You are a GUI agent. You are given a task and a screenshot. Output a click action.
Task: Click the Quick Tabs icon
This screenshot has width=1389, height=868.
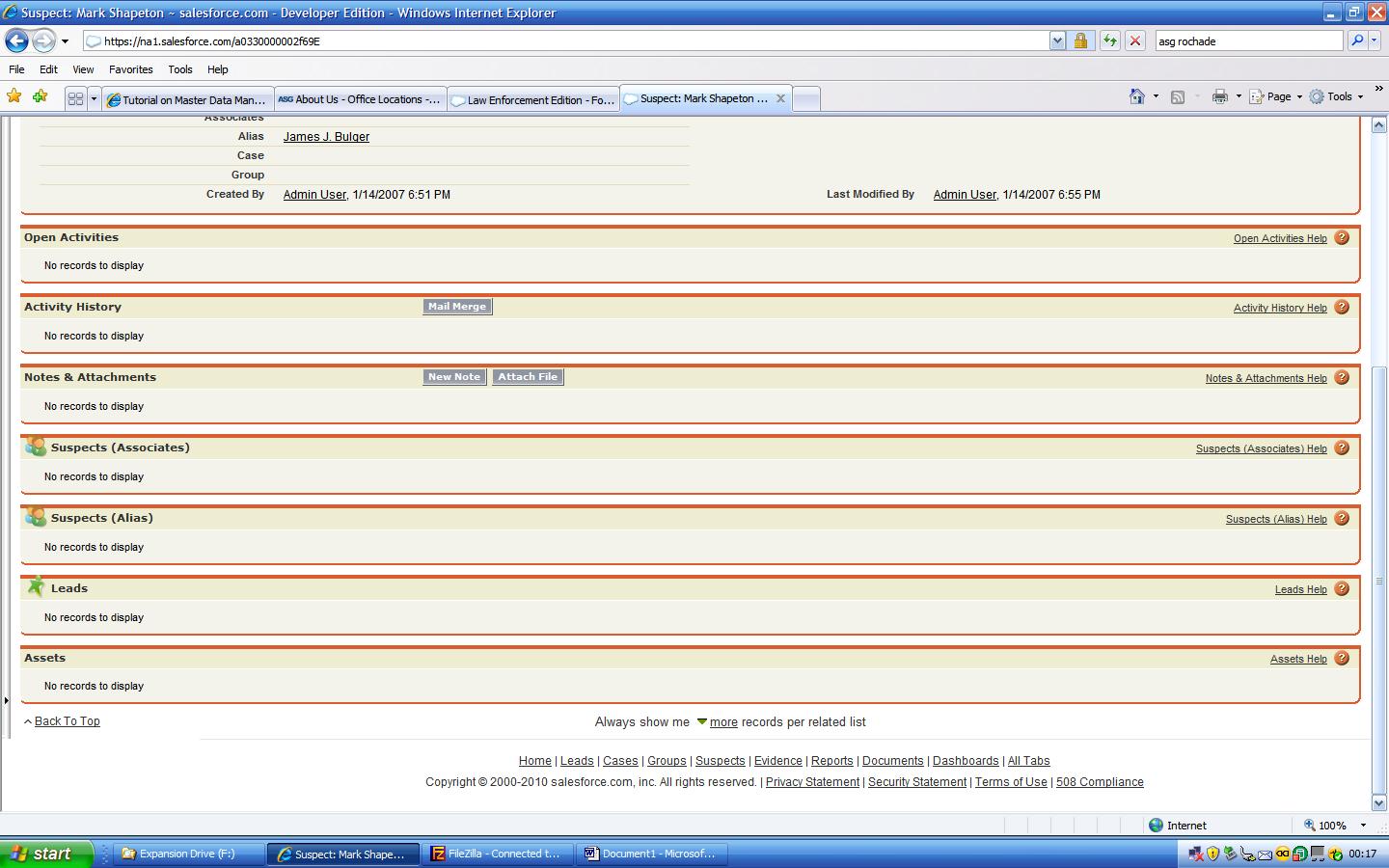click(75, 98)
